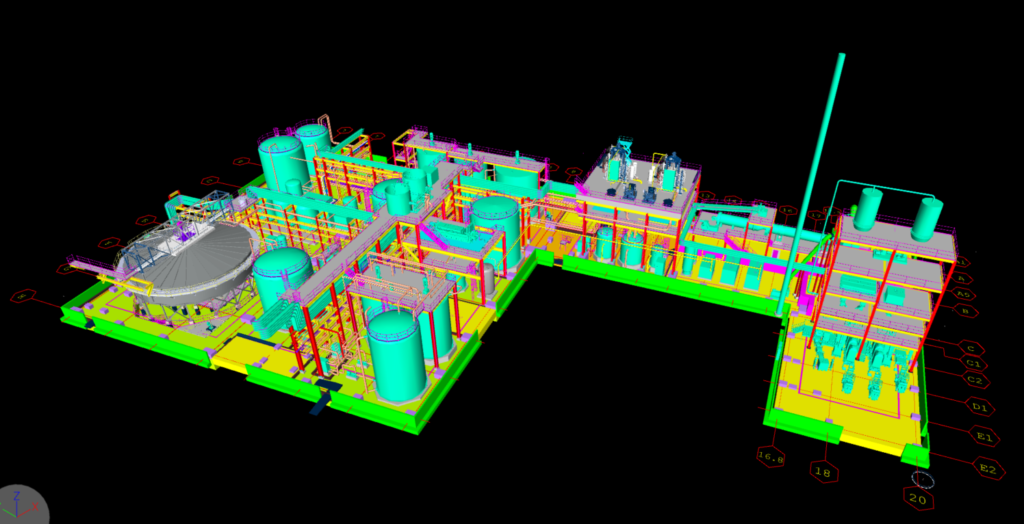This screenshot has height=524, width=1024.
Task: Click the D1 grid hexagon label
Action: (x=980, y=405)
